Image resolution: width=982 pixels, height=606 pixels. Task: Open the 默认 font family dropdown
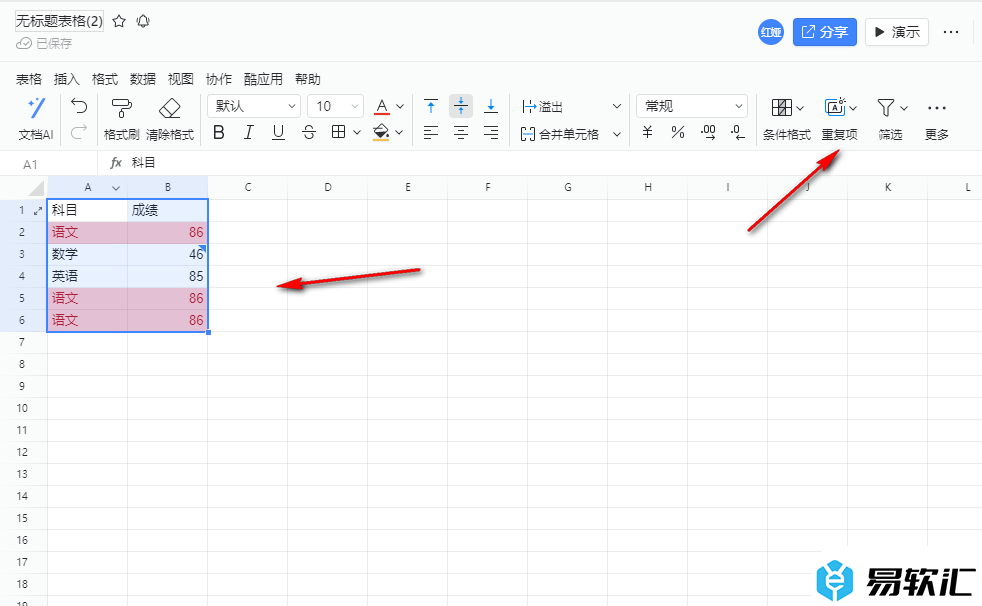254,106
